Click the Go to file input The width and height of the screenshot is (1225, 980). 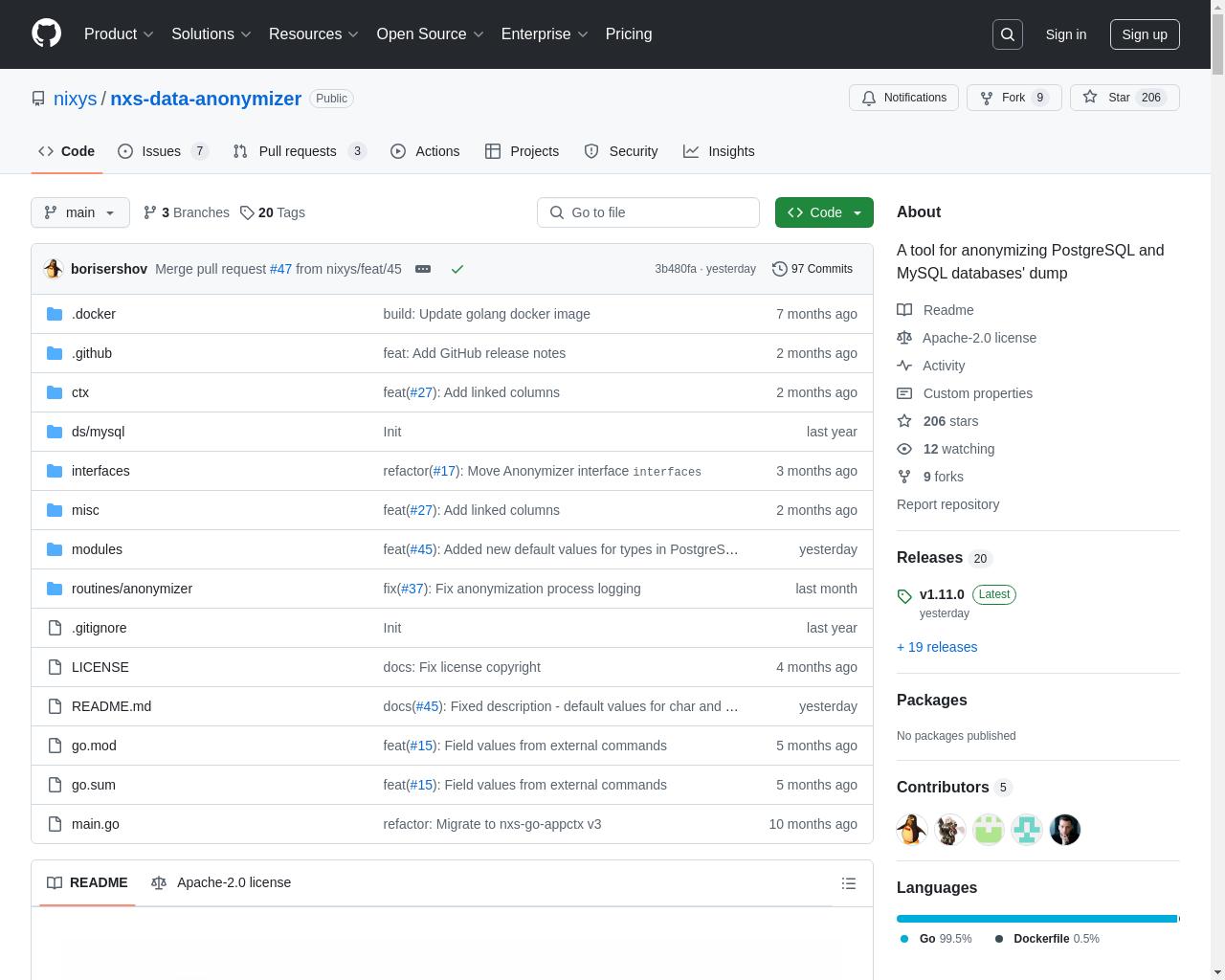tap(648, 212)
